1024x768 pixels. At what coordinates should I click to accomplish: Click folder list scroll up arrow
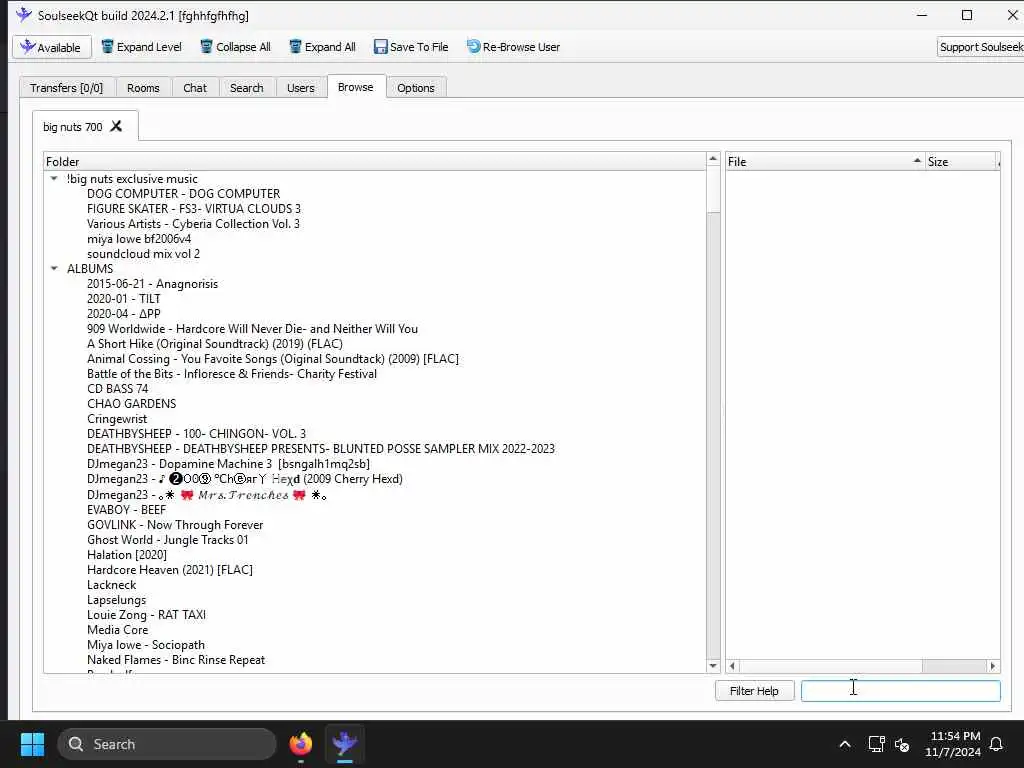coord(713,159)
